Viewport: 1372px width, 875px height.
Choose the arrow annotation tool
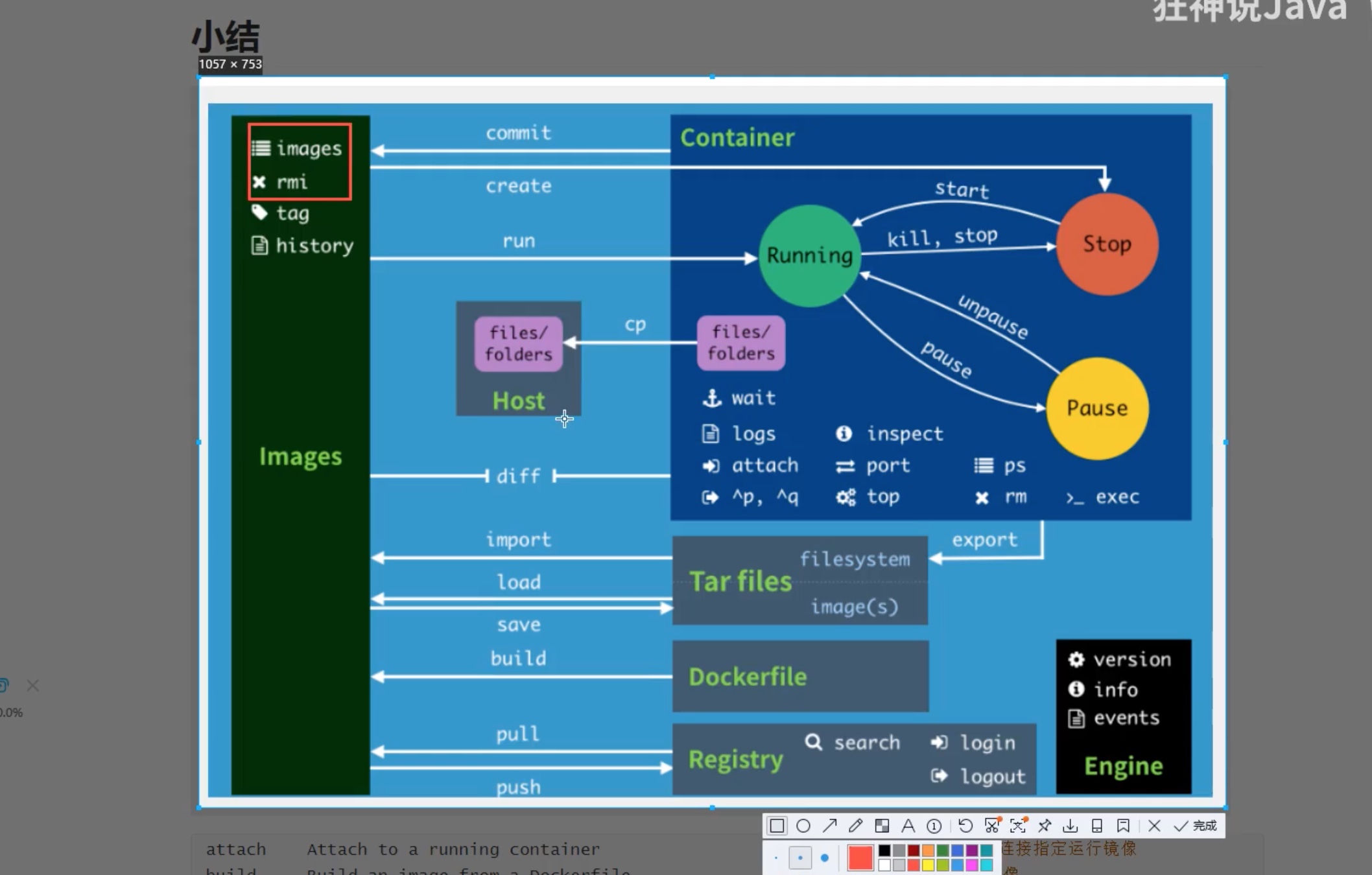pos(829,826)
